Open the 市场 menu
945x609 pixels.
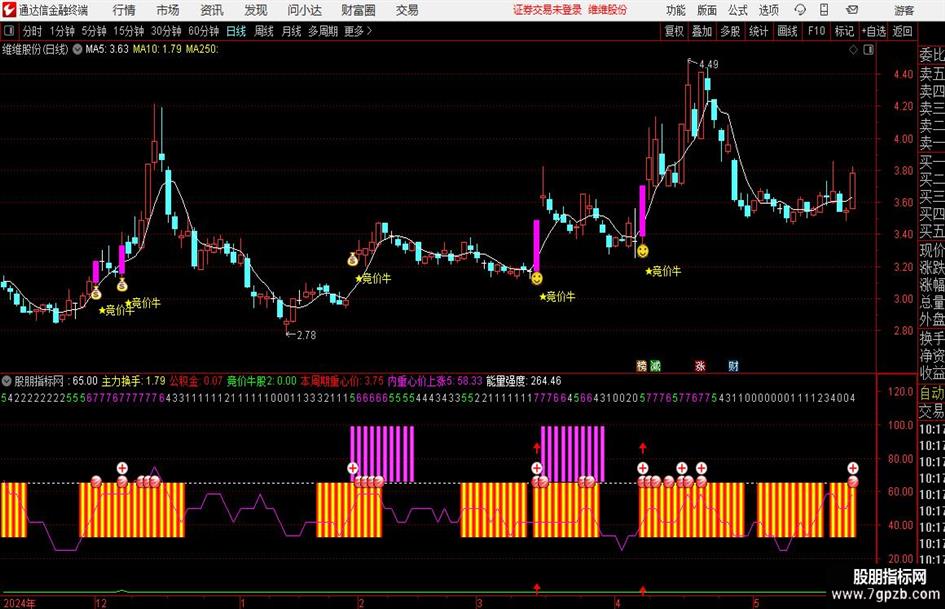[168, 10]
